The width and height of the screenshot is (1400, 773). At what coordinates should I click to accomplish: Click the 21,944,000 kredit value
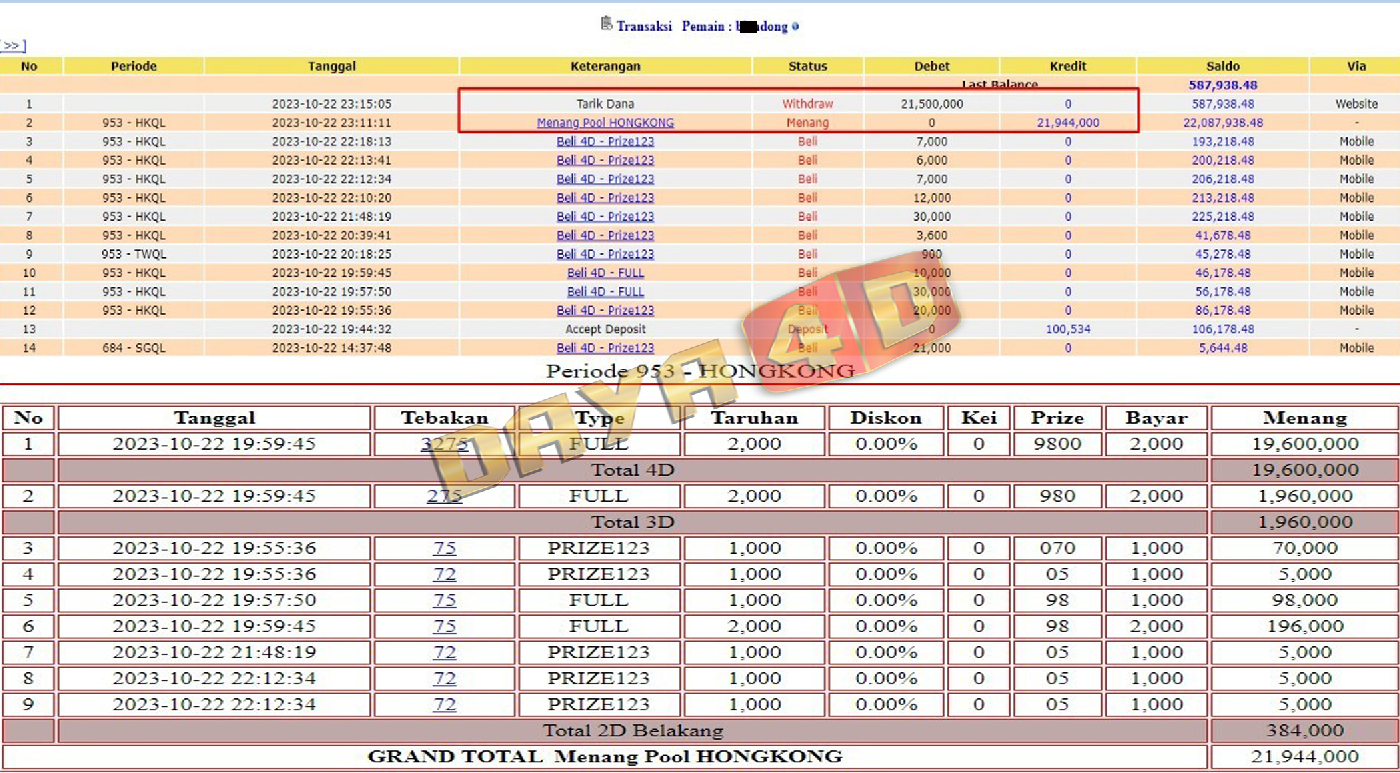click(1067, 123)
